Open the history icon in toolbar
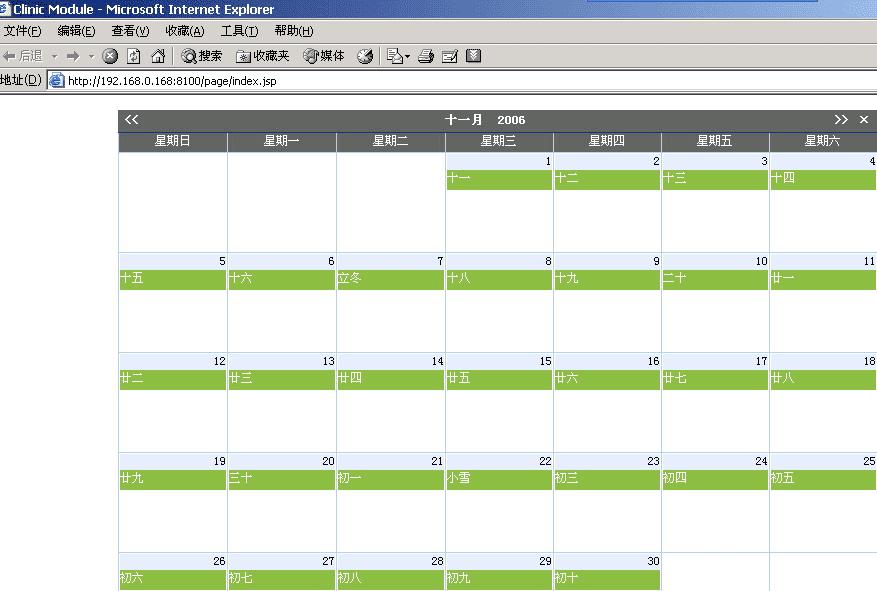Screen dimensions: 877x591 pos(365,56)
